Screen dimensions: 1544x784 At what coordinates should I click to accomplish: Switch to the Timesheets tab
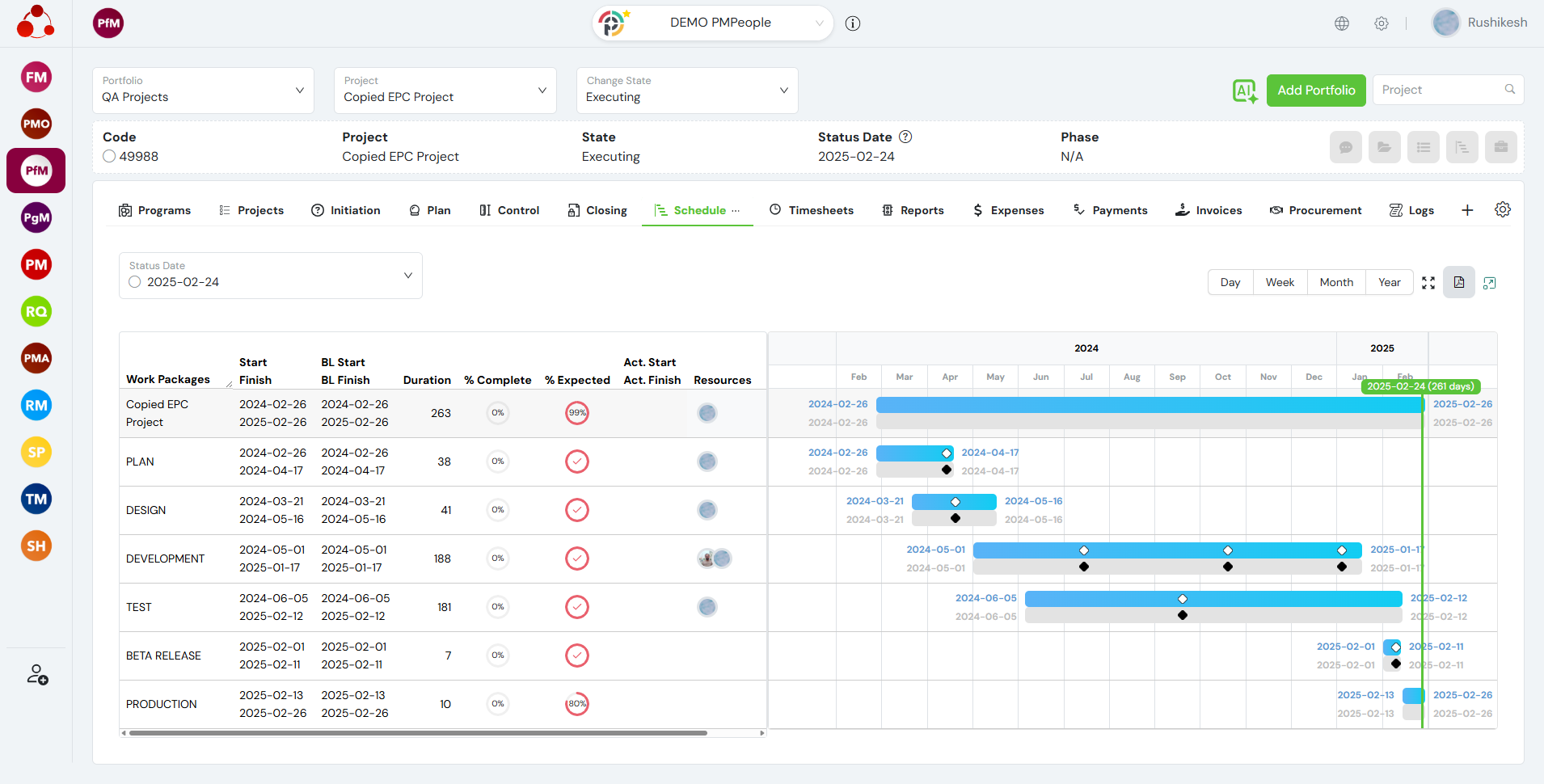(x=811, y=210)
